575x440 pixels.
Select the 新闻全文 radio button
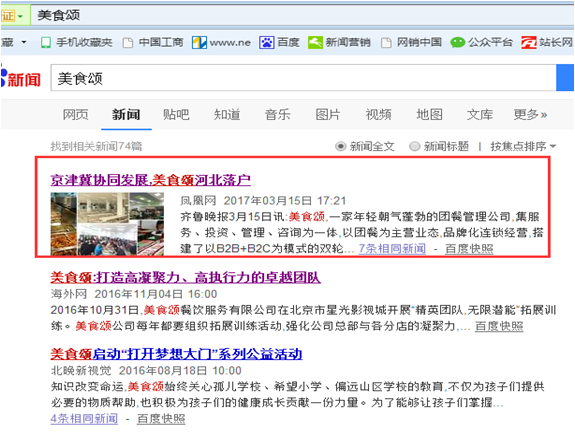pyautogui.click(x=340, y=146)
